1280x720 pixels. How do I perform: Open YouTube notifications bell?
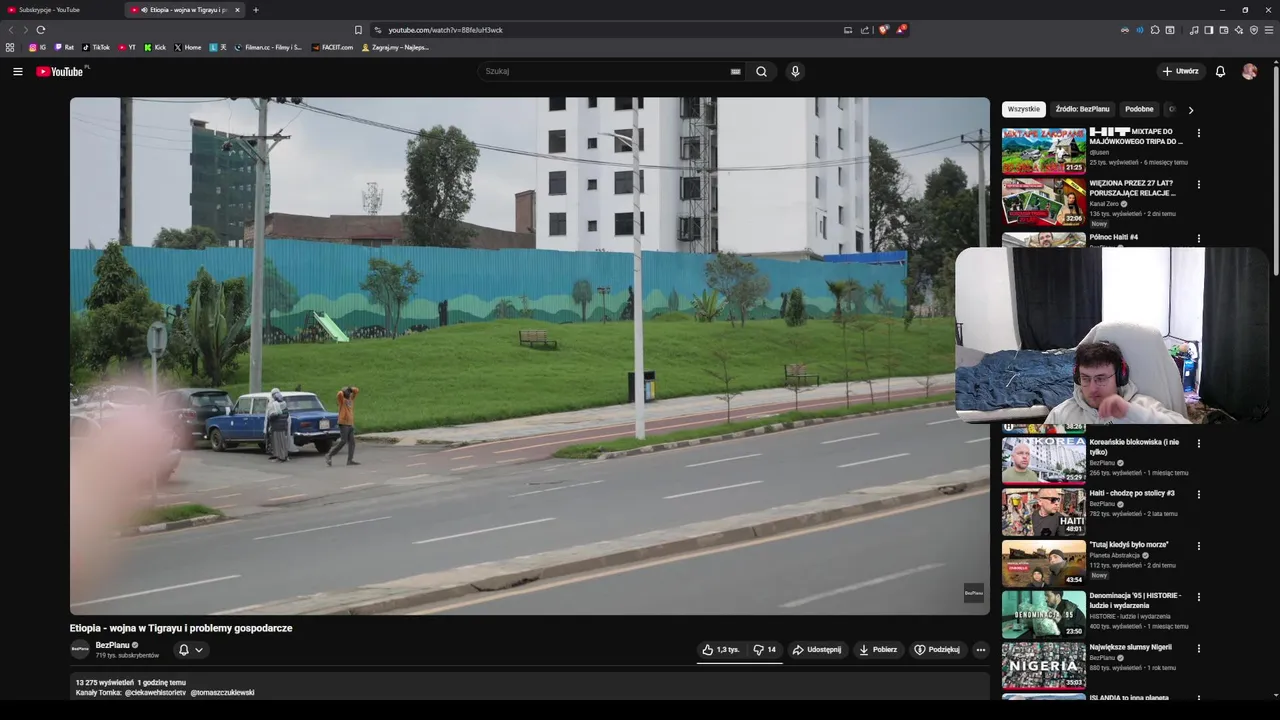tap(1220, 72)
